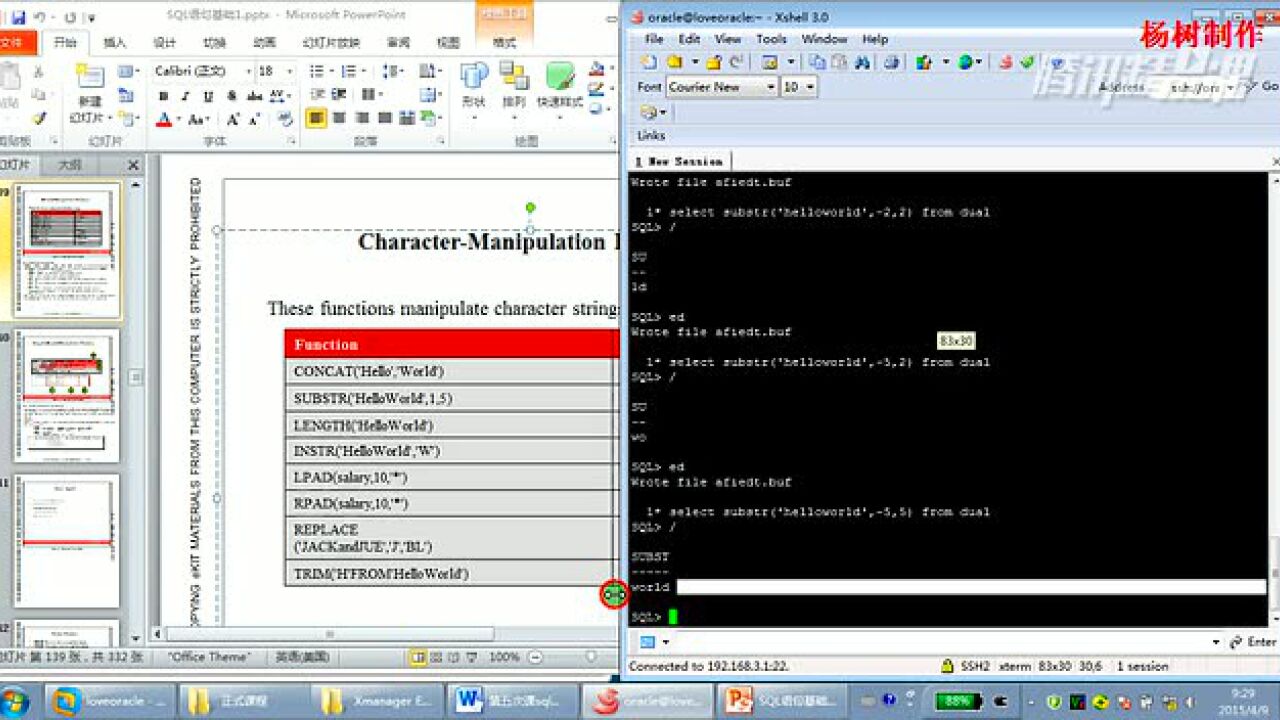Image resolution: width=1280 pixels, height=720 pixels.
Task: Select the first slide thumbnail in panel
Action: (67, 250)
